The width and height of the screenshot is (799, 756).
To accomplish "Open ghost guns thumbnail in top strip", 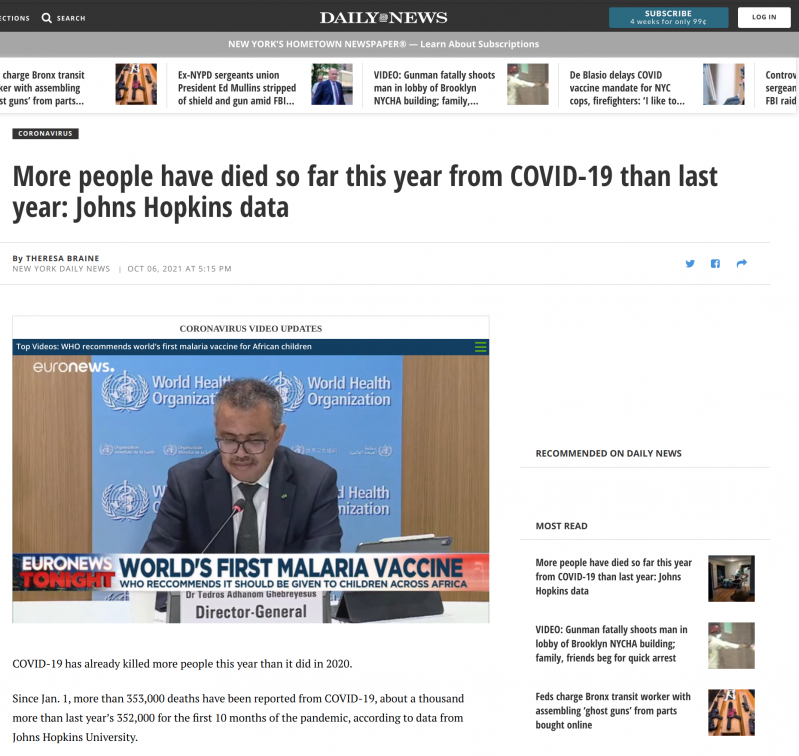I will [x=136, y=84].
